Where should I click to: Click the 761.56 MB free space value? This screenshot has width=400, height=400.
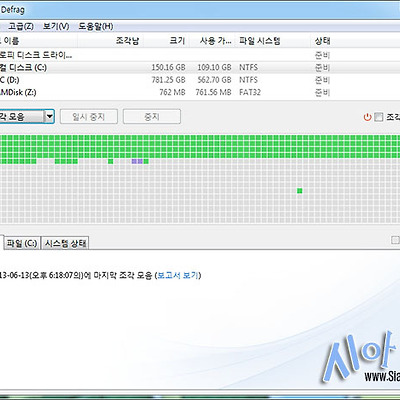pos(213,92)
